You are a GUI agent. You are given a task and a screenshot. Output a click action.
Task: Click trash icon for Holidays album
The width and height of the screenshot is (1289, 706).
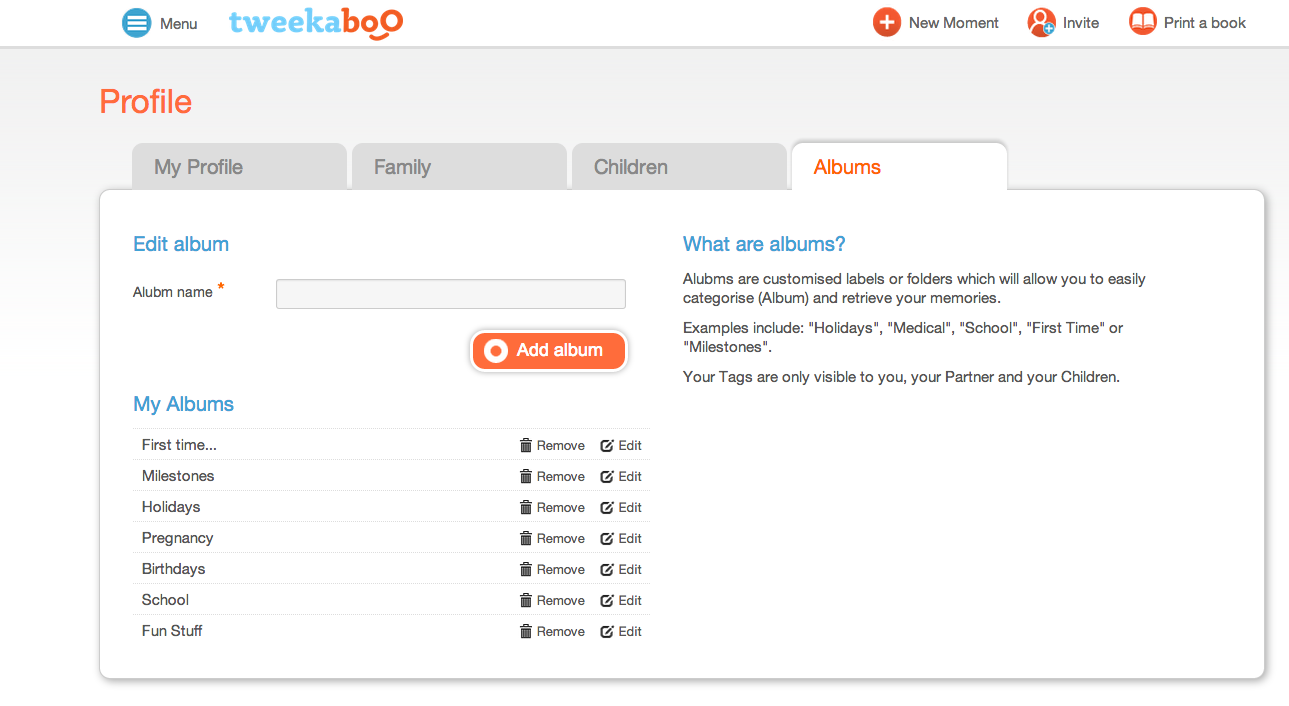(x=526, y=507)
